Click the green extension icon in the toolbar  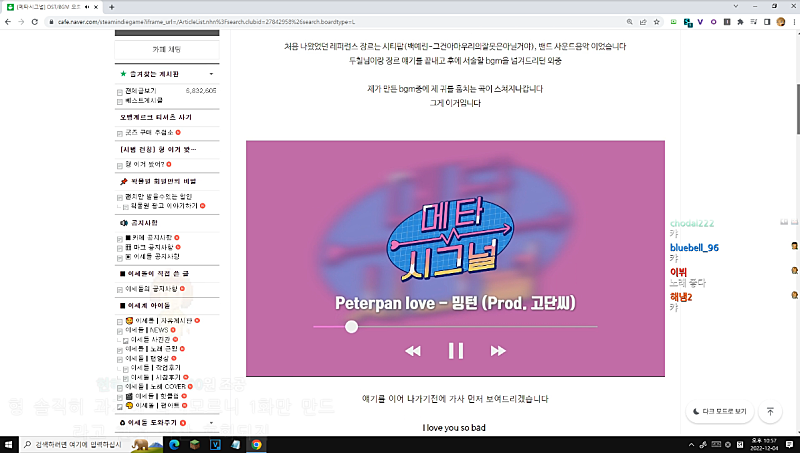tap(673, 22)
